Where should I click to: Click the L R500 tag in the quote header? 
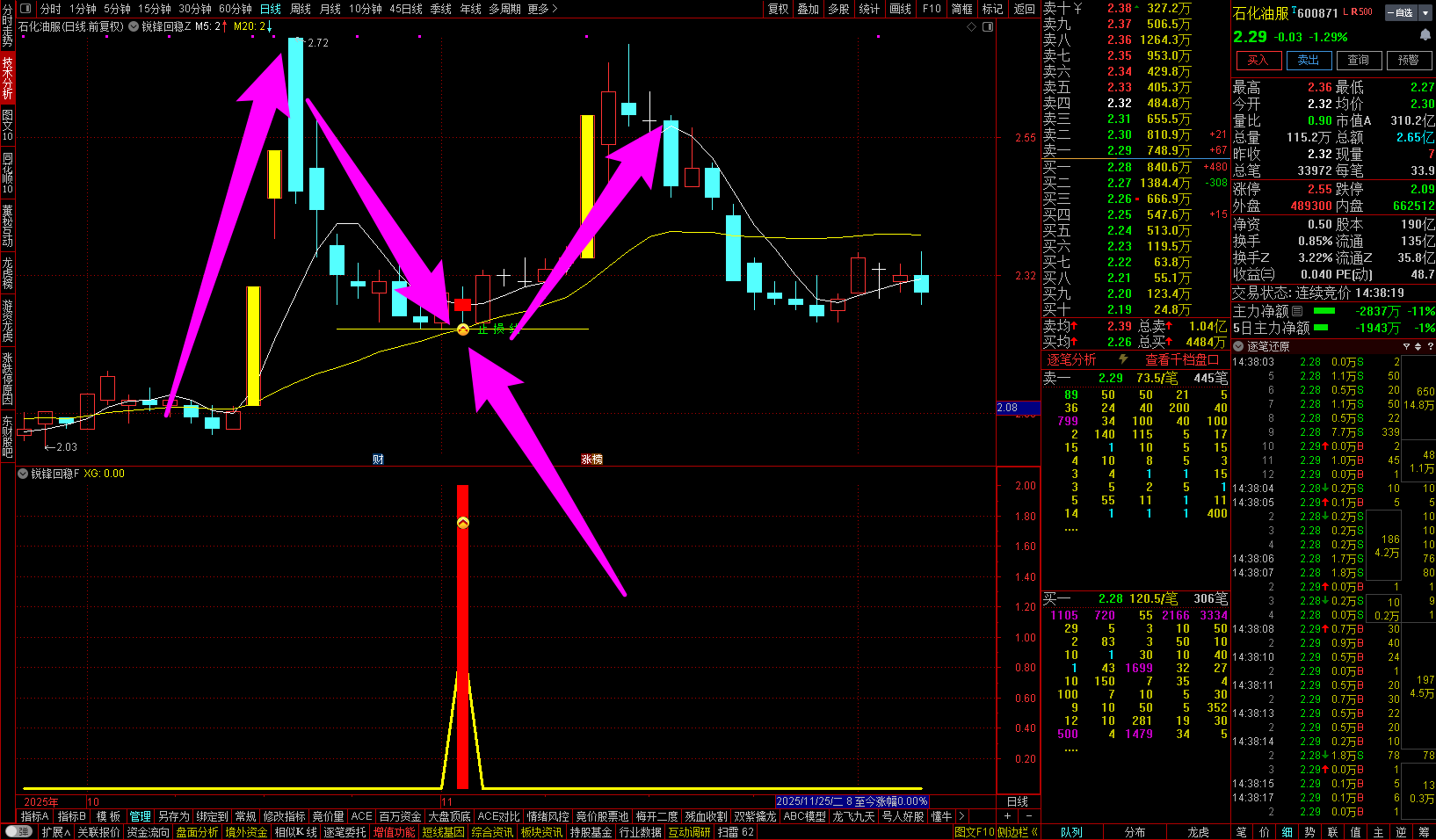point(1359,12)
